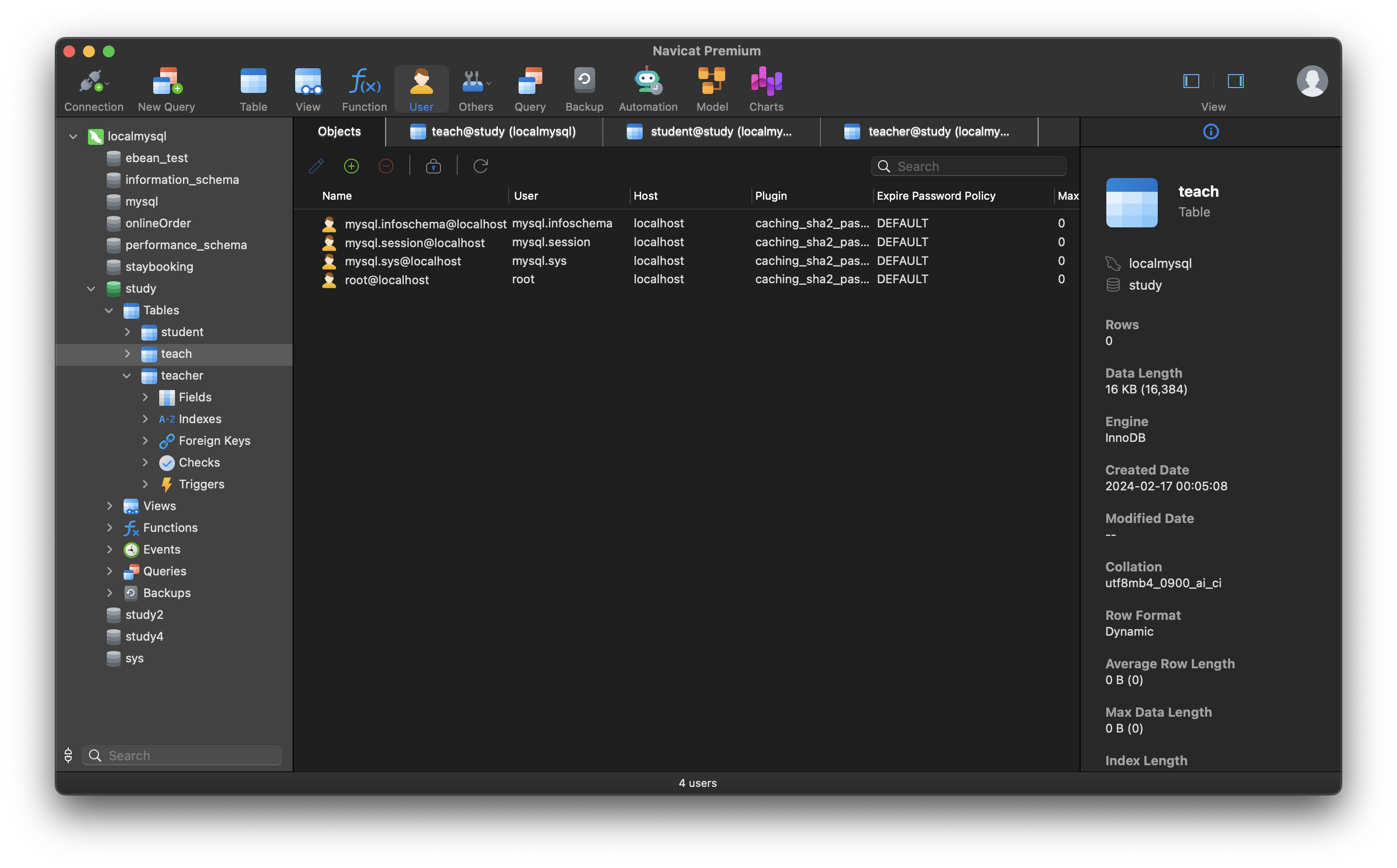1397x868 pixels.
Task: Click the add user button
Action: (351, 166)
